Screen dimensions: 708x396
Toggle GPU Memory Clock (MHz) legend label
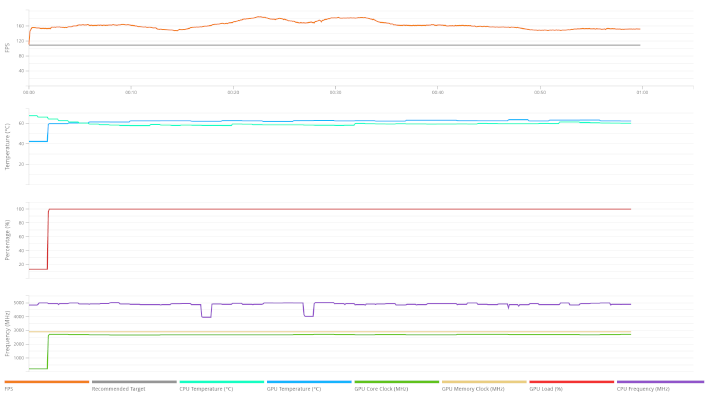coord(473,389)
